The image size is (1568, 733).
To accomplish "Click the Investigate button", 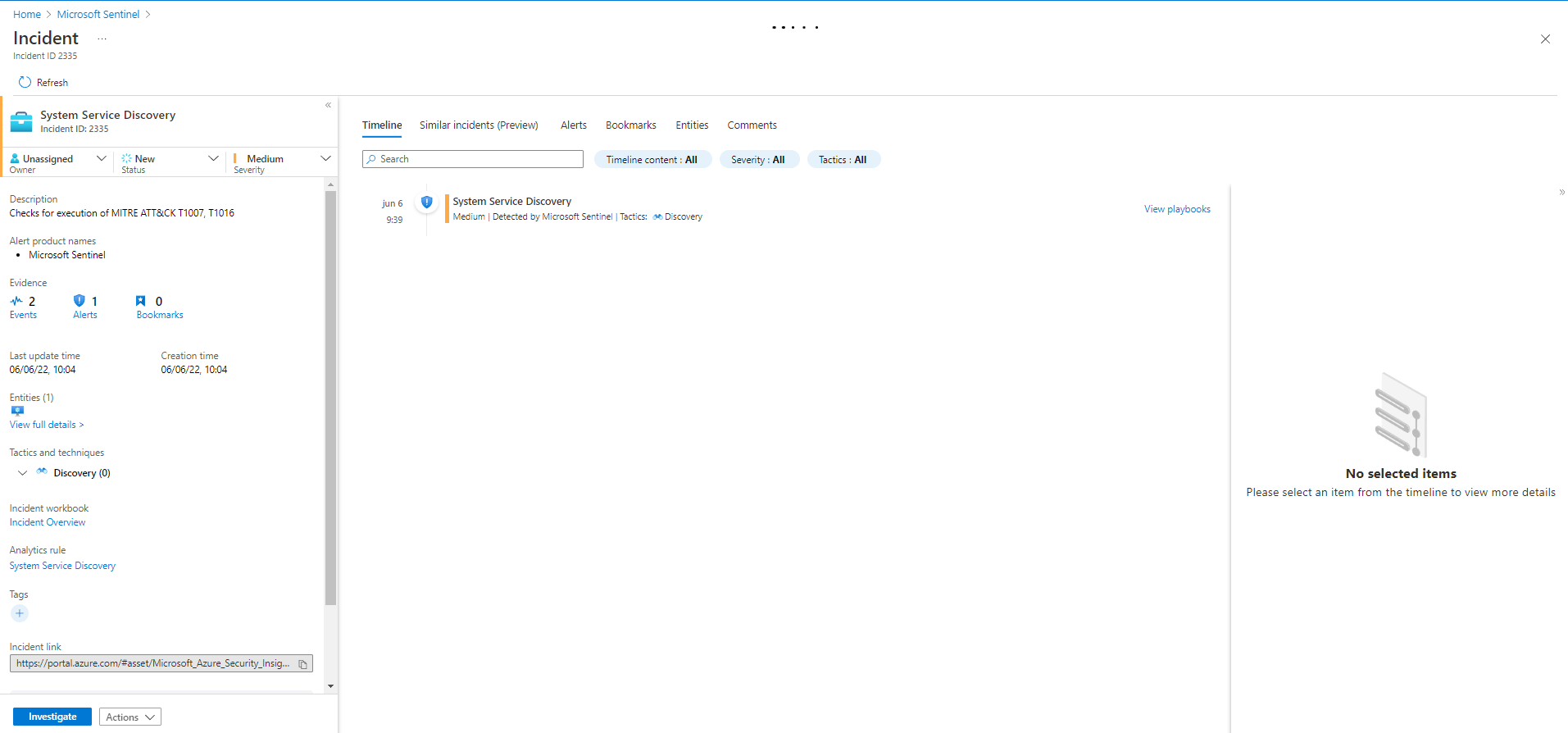I will [x=52, y=717].
